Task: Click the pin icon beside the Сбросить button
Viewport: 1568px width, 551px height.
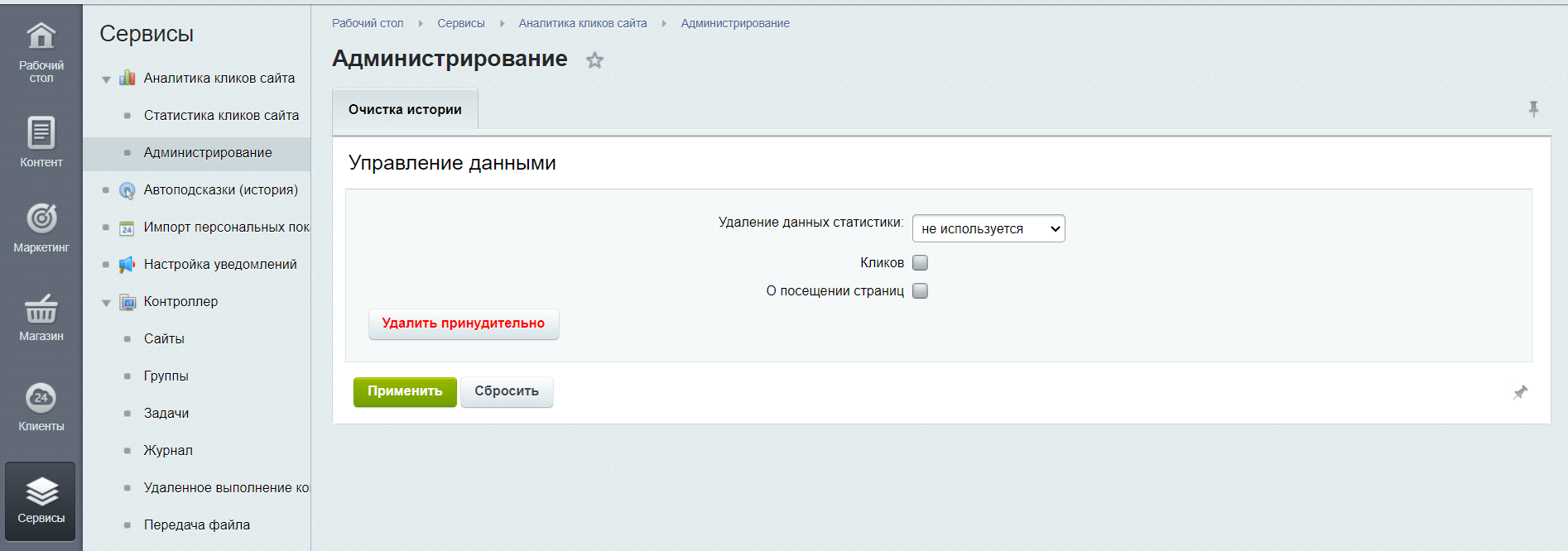Action: click(x=1520, y=392)
